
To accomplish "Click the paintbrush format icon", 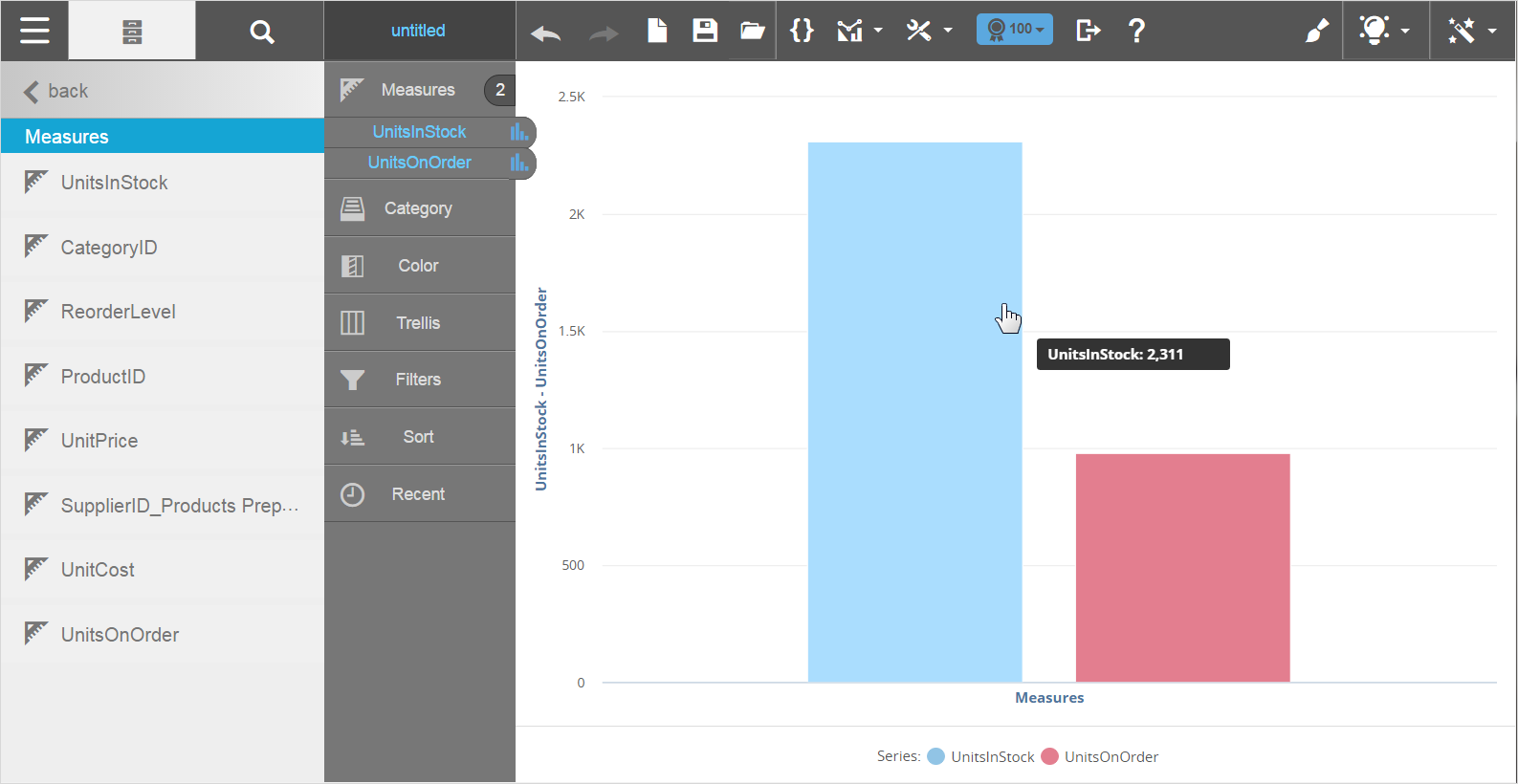I will coord(1316,31).
